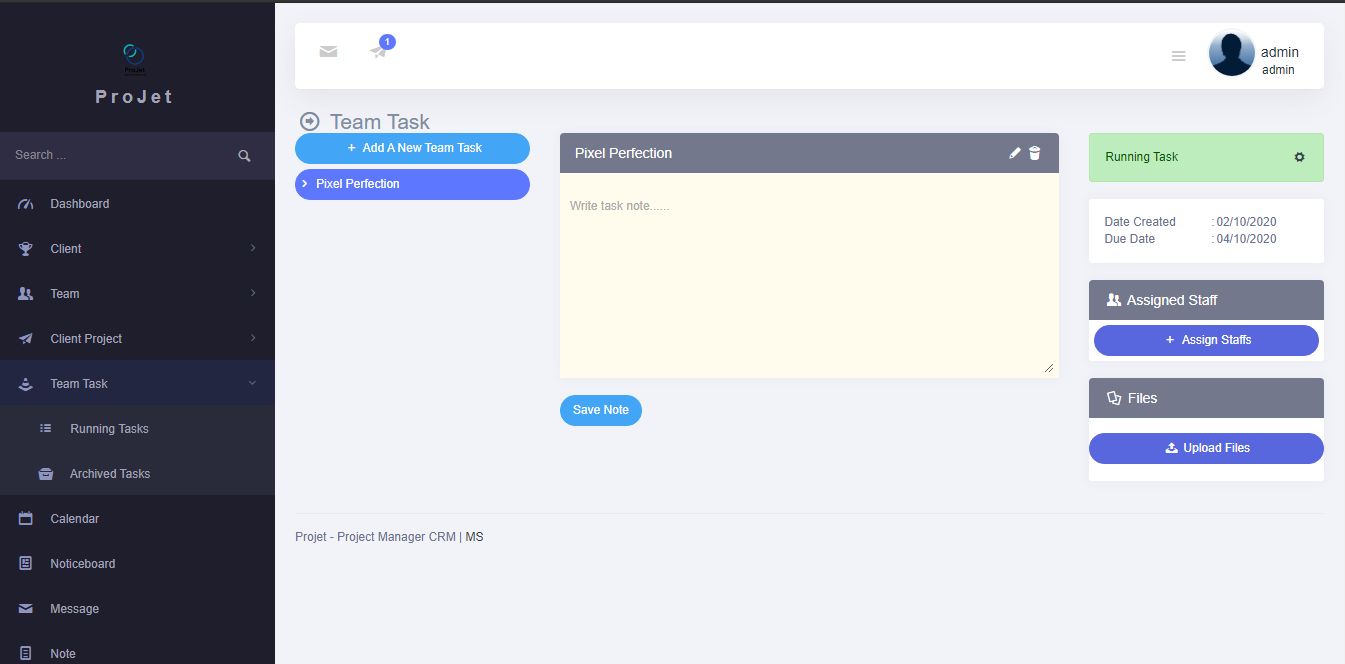1345x664 pixels.
Task: Click the Noticeboard icon in sidebar
Action: click(26, 564)
